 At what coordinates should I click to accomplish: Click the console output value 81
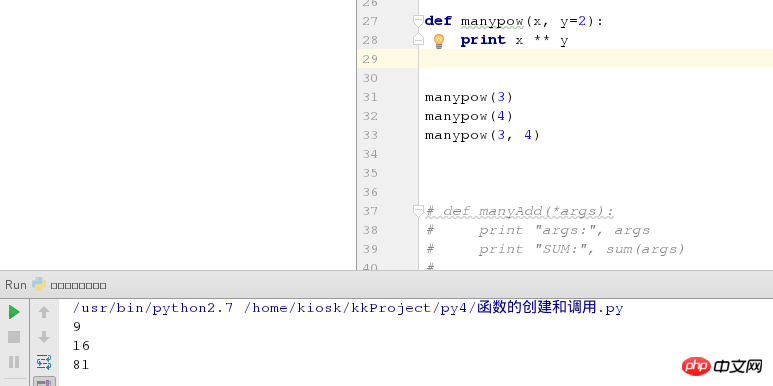(81, 365)
